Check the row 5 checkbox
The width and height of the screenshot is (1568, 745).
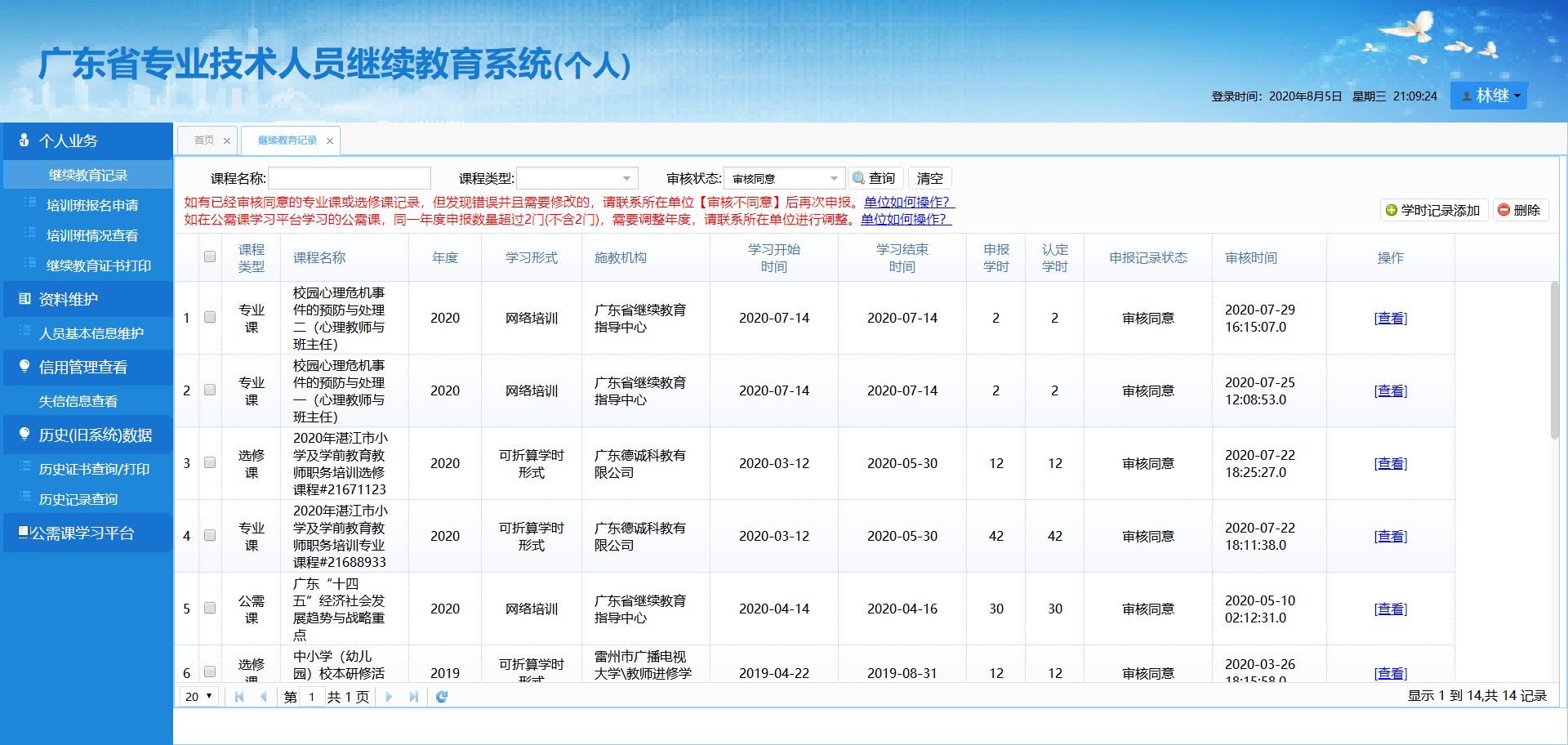point(210,608)
